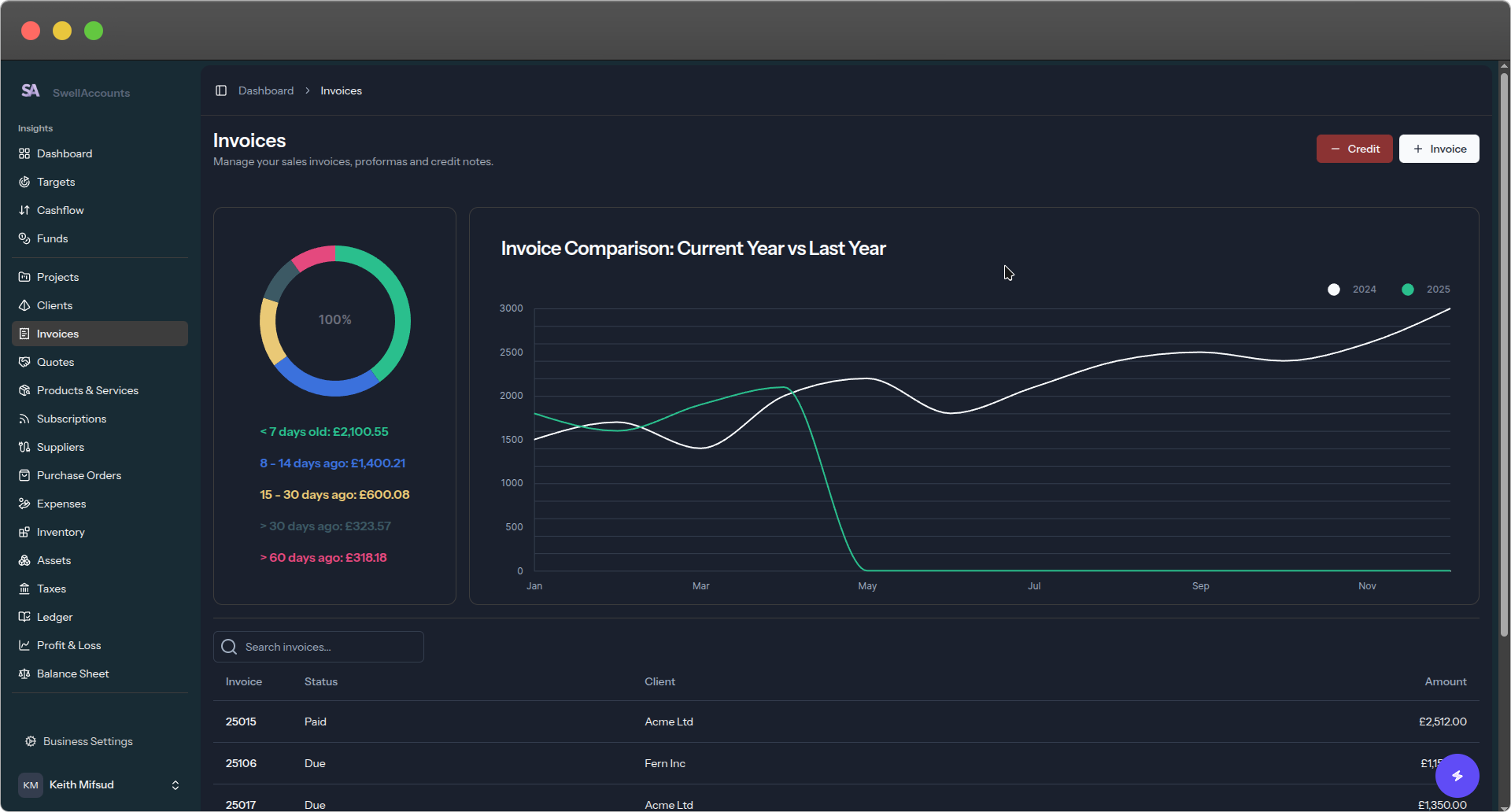The width and height of the screenshot is (1511, 812).
Task: Open the Quotes menu item
Action: pyautogui.click(x=55, y=362)
